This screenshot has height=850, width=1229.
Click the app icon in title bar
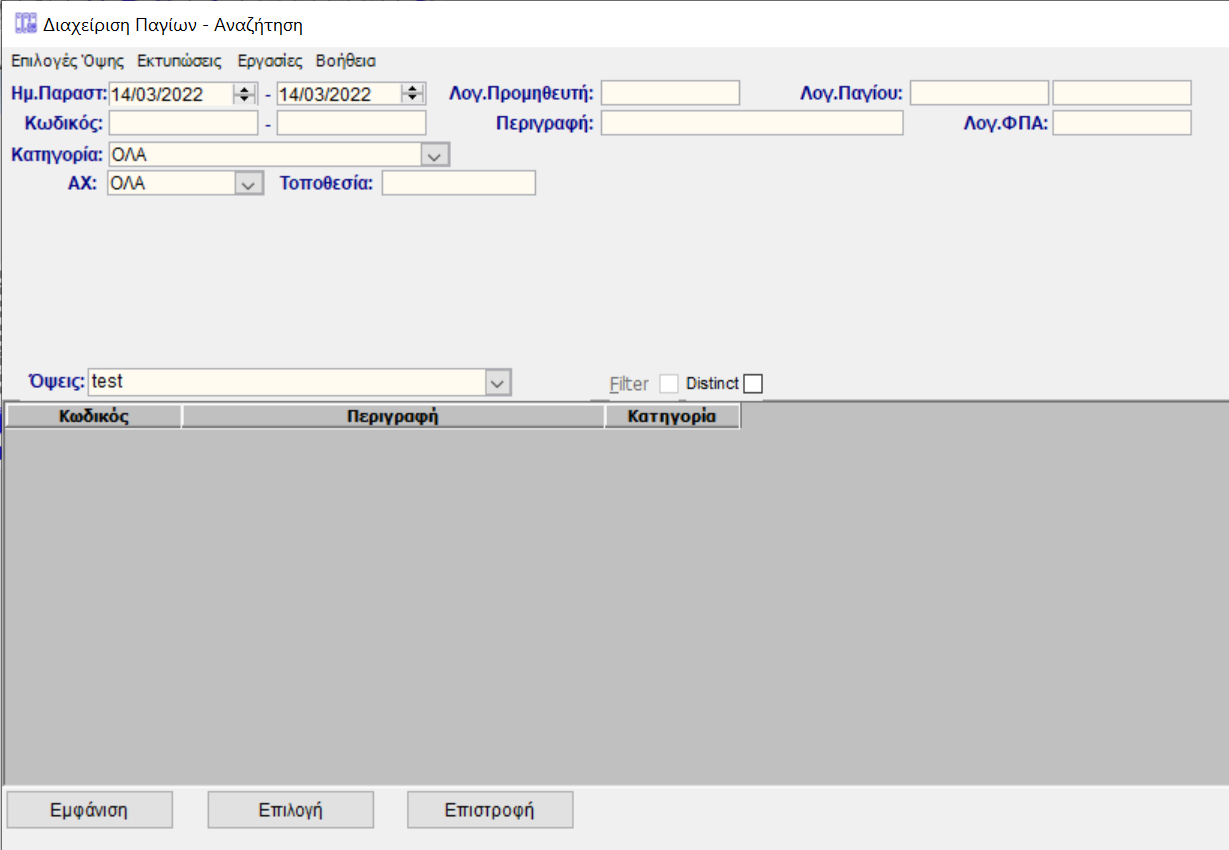click(x=26, y=23)
